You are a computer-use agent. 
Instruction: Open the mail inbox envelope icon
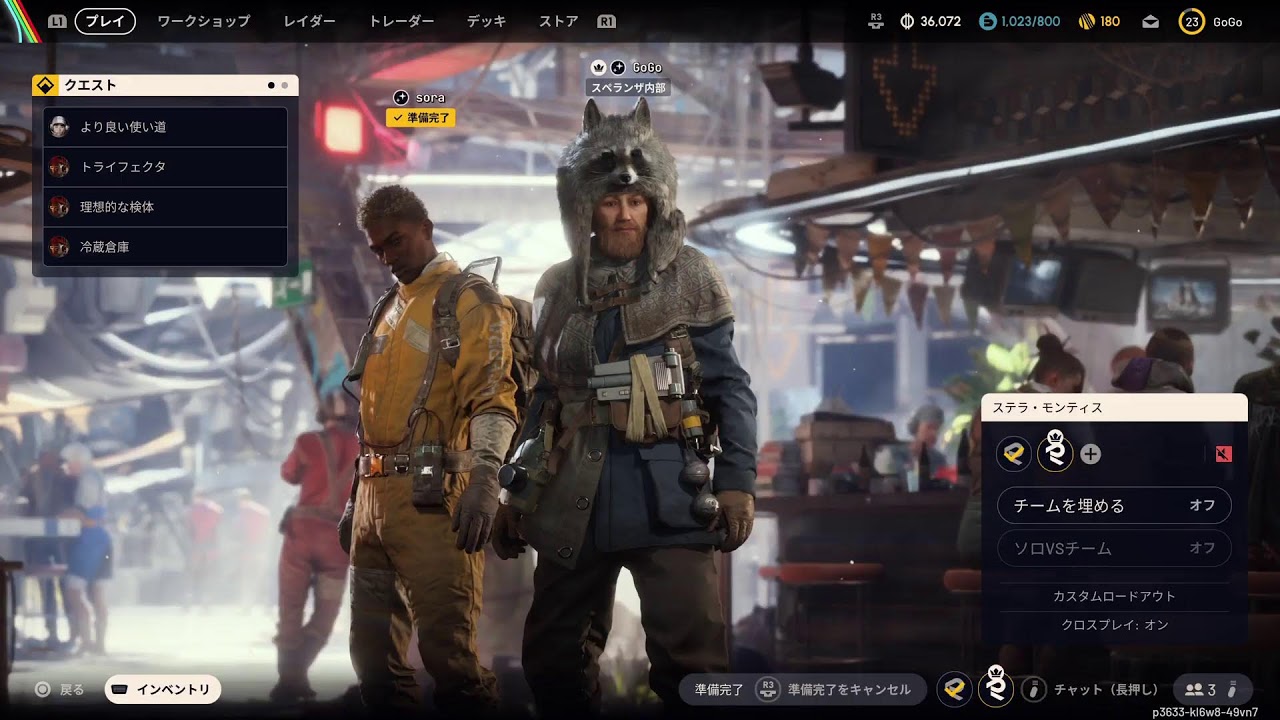pyautogui.click(x=1151, y=21)
